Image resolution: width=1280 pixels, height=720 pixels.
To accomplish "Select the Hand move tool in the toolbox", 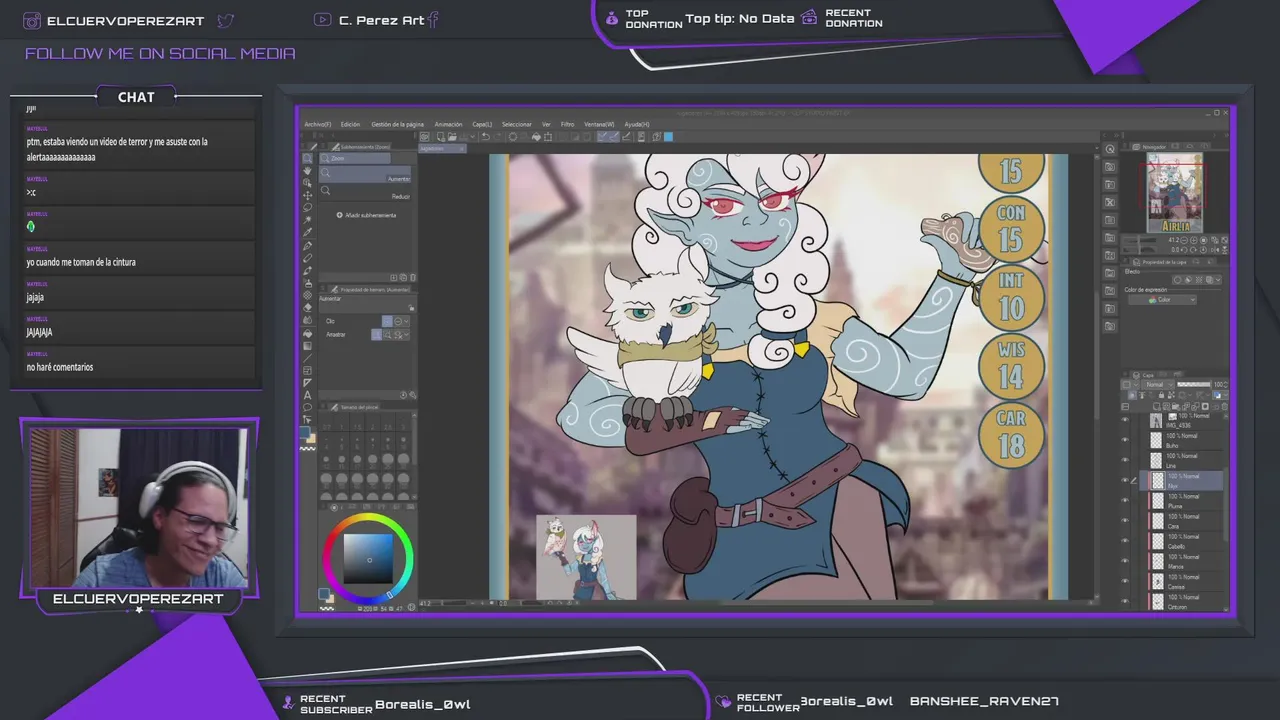I will pyautogui.click(x=307, y=171).
